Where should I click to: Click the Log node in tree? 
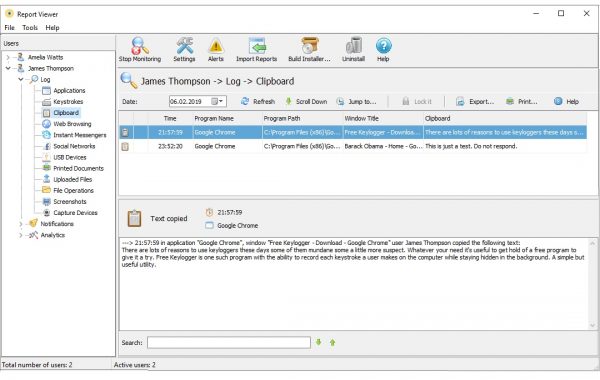tap(45, 80)
